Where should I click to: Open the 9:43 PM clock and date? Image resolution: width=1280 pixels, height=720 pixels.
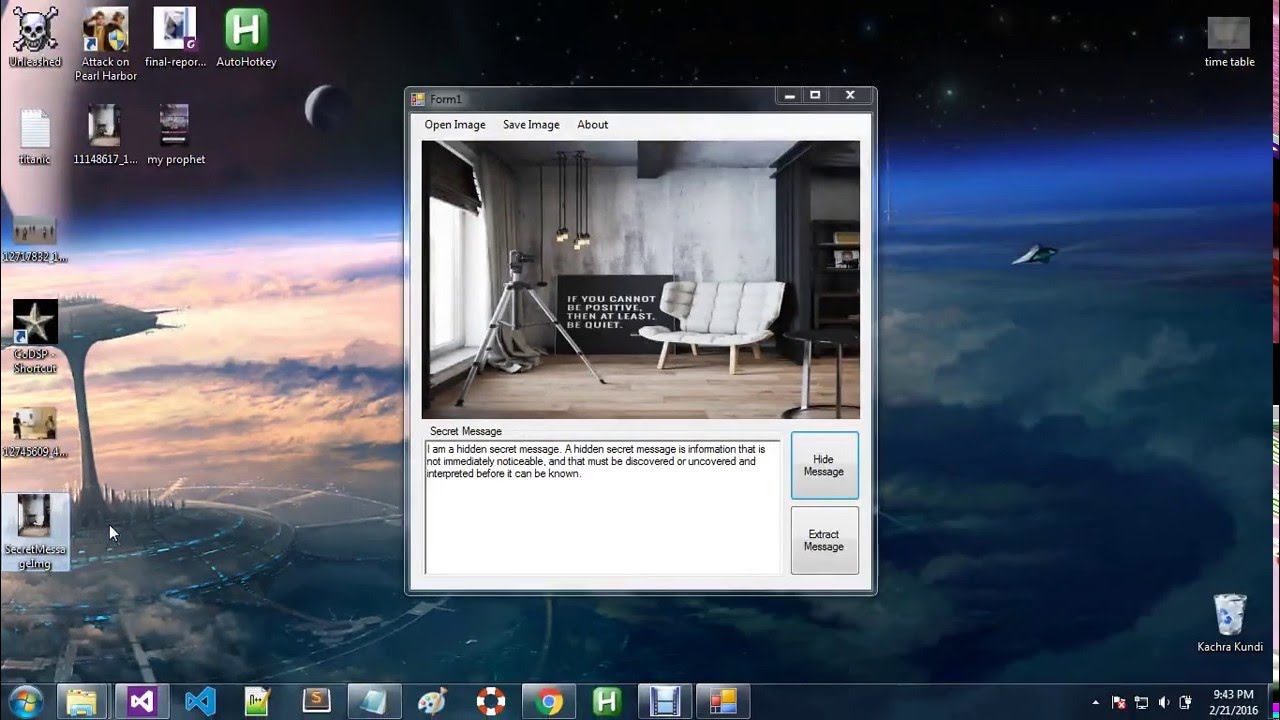click(1232, 702)
